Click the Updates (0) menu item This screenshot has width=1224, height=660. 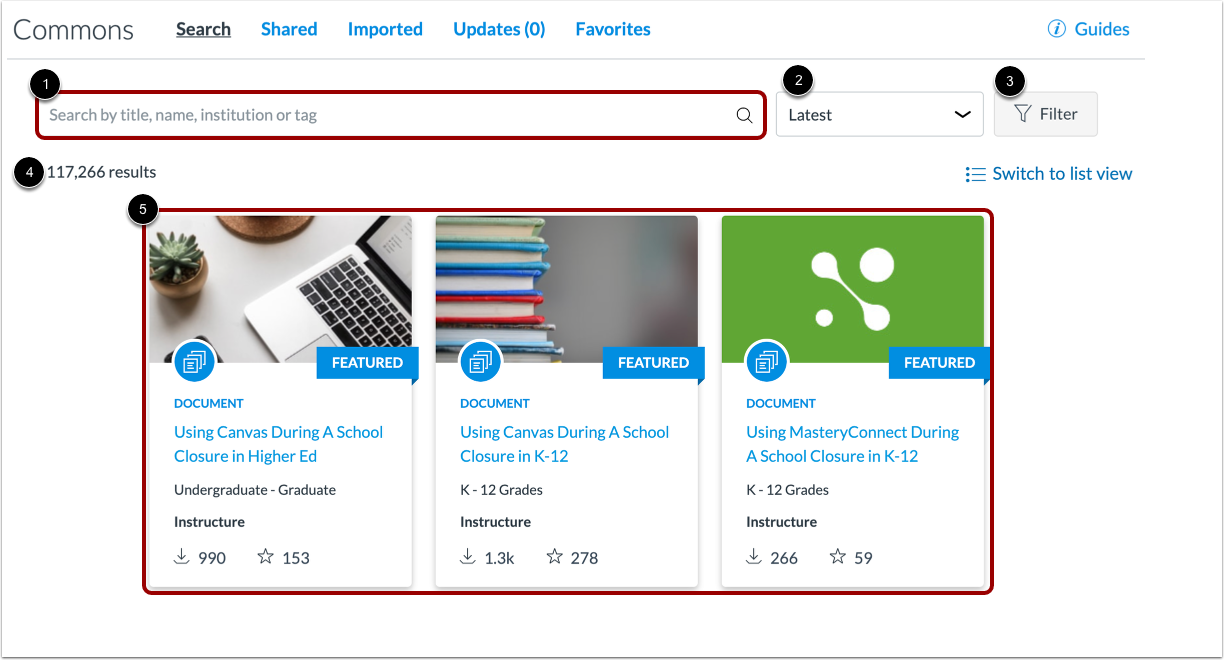[x=499, y=28]
